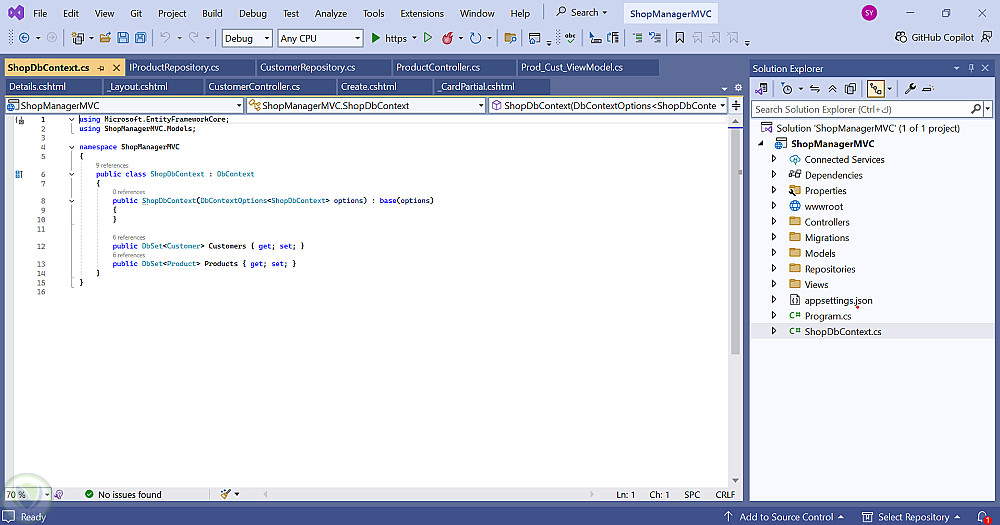Viewport: 1000px width, 525px height.
Task: Expand the Controllers folder
Action: click(774, 222)
